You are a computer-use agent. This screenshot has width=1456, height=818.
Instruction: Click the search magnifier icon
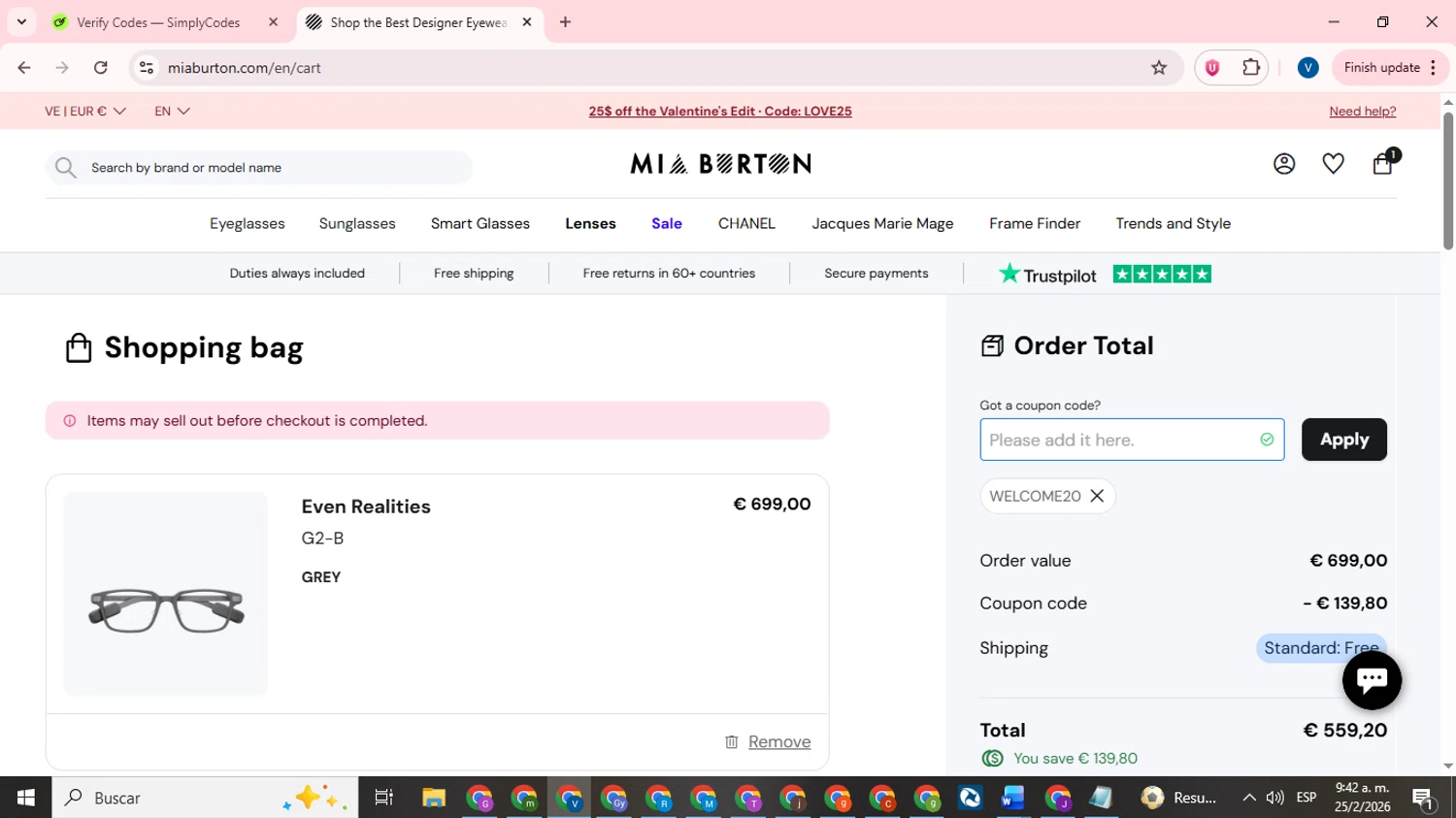coord(65,168)
